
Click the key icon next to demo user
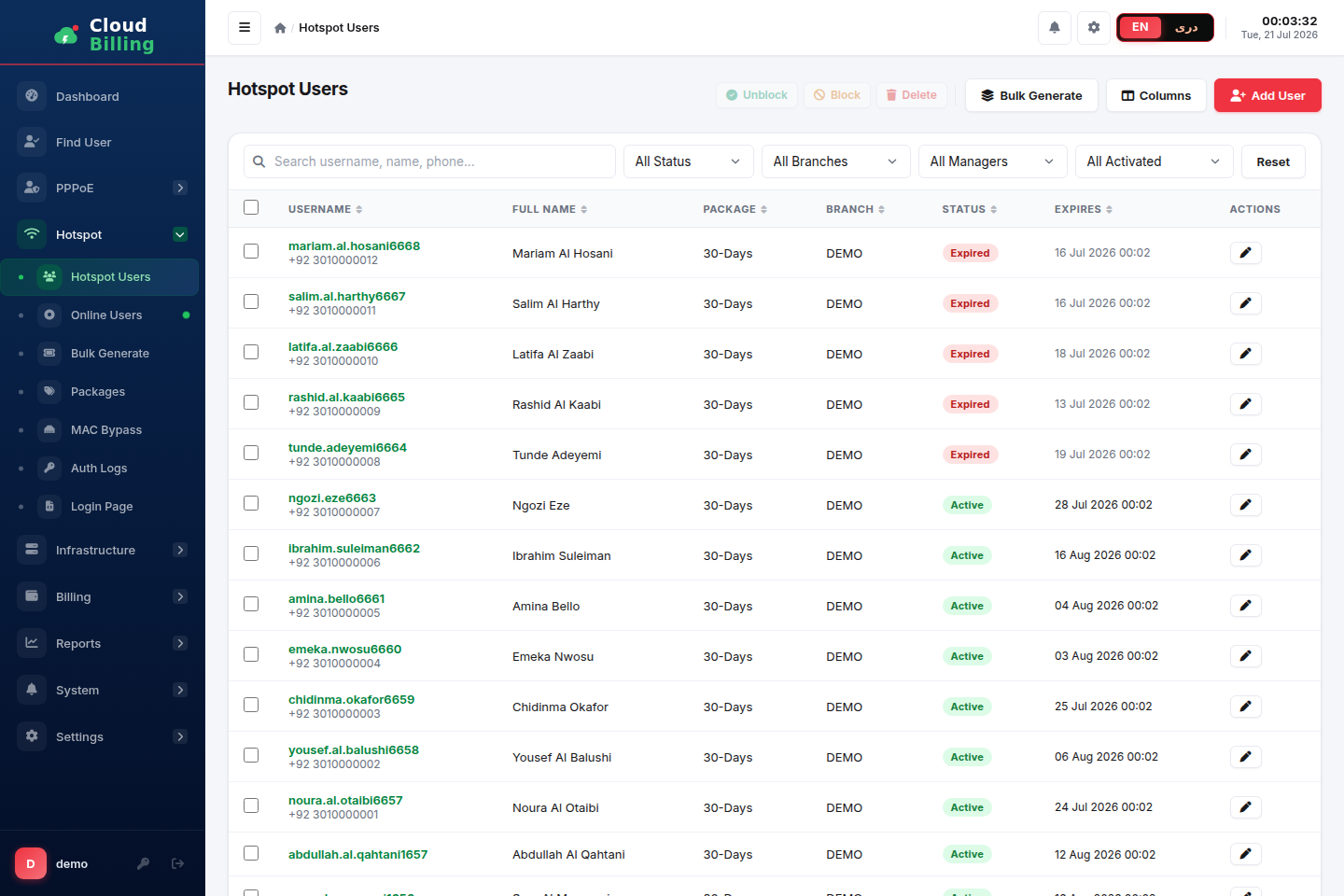click(143, 863)
